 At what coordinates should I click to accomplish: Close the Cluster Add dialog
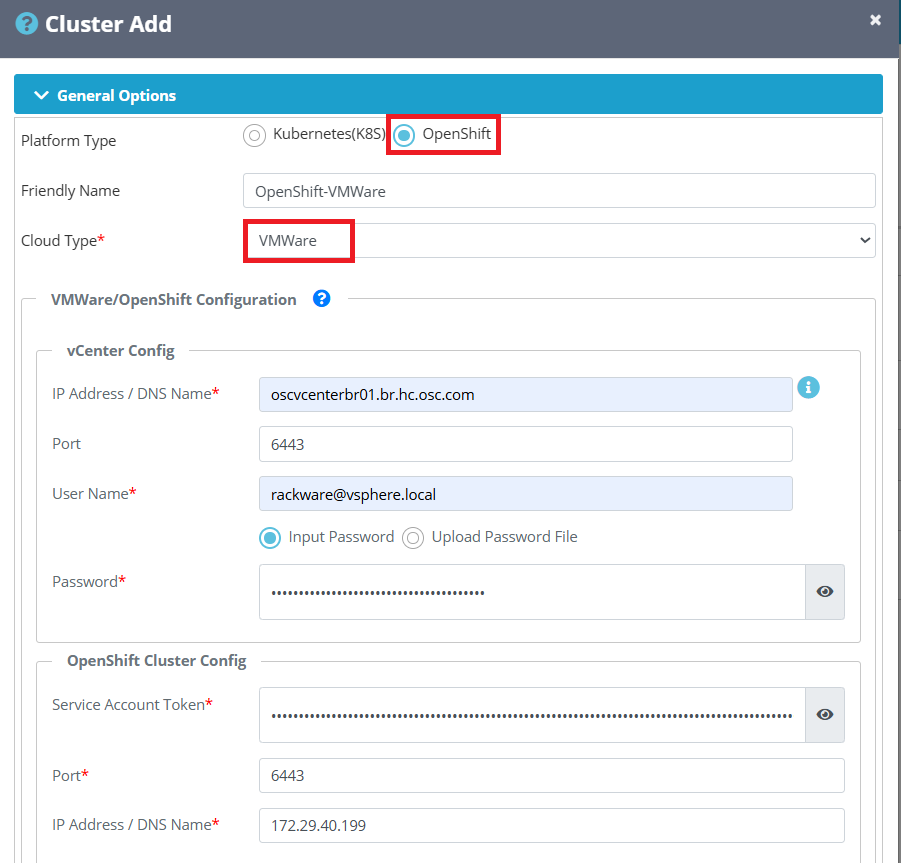tap(875, 20)
